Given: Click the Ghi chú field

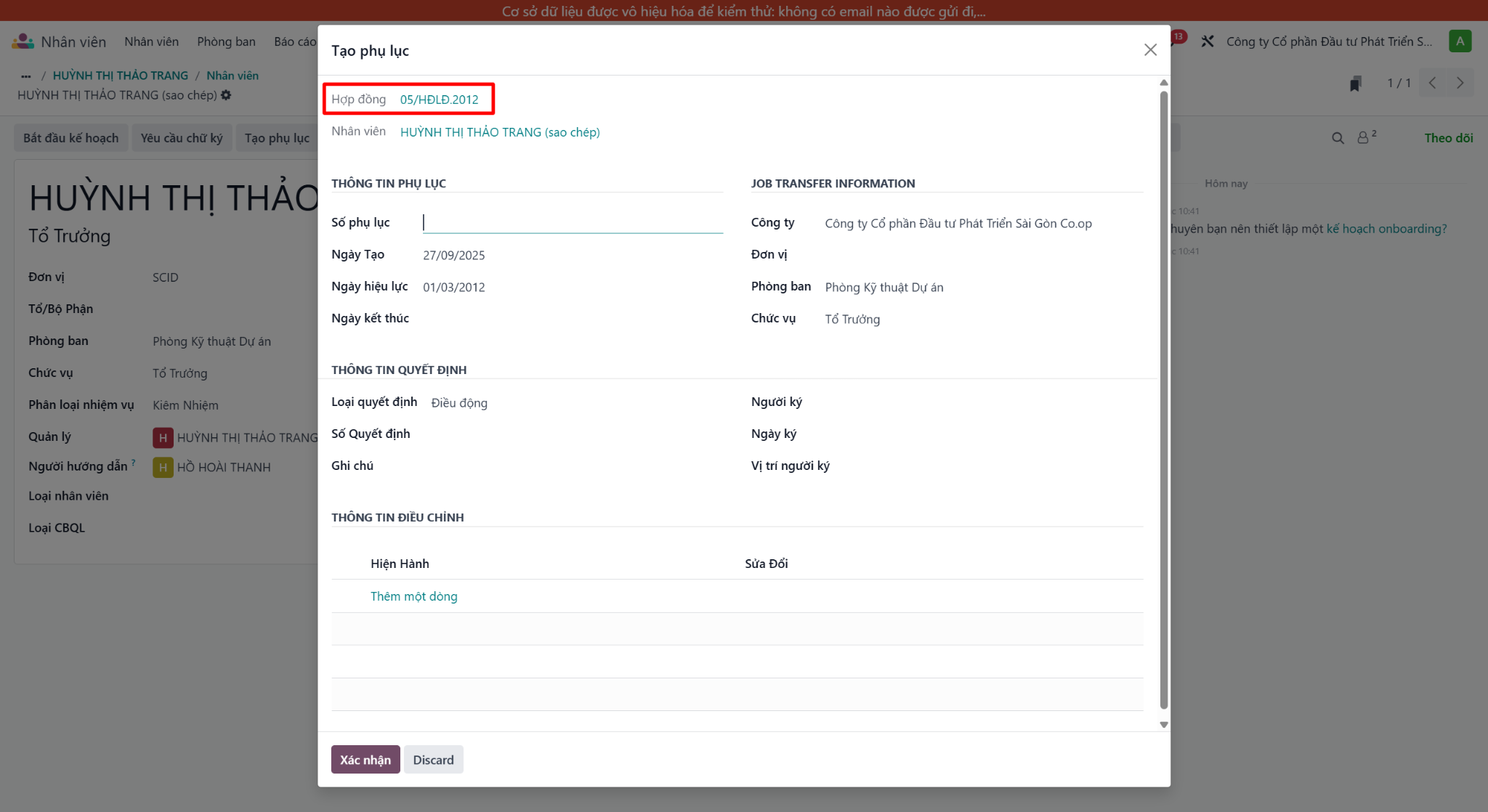Looking at the screenshot, I should pos(577,466).
